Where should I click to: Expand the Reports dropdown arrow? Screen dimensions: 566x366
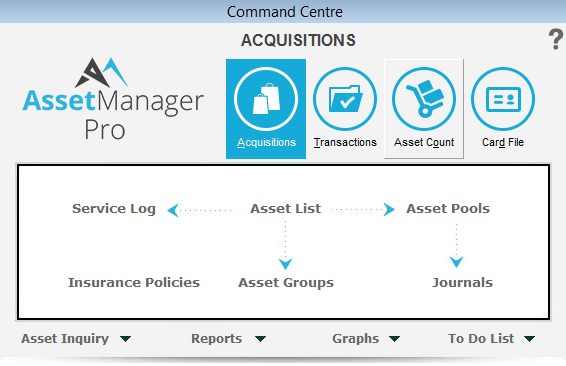click(x=260, y=339)
